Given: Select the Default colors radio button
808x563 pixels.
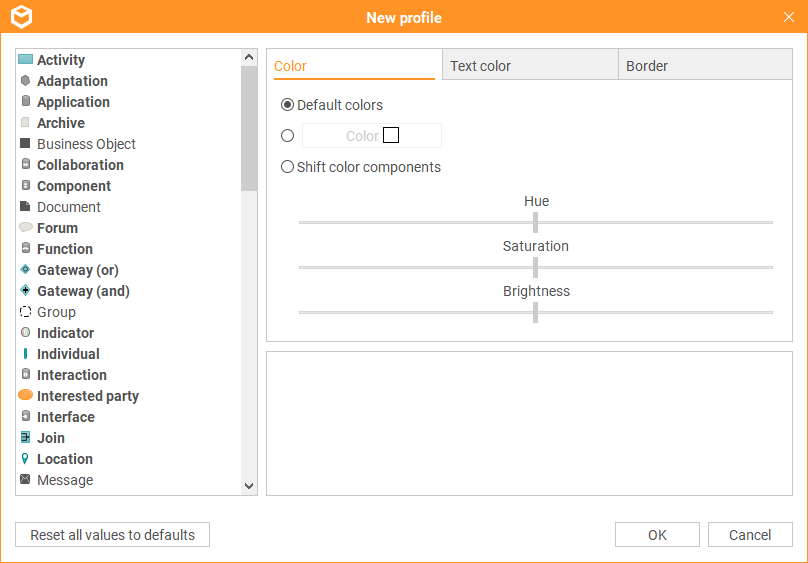Looking at the screenshot, I should click(287, 105).
